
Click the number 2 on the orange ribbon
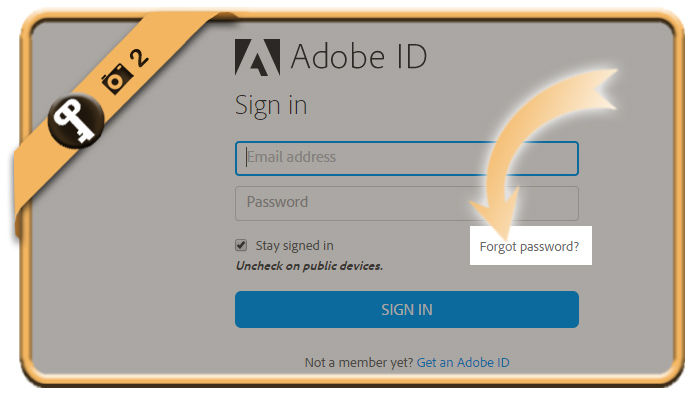click(139, 58)
